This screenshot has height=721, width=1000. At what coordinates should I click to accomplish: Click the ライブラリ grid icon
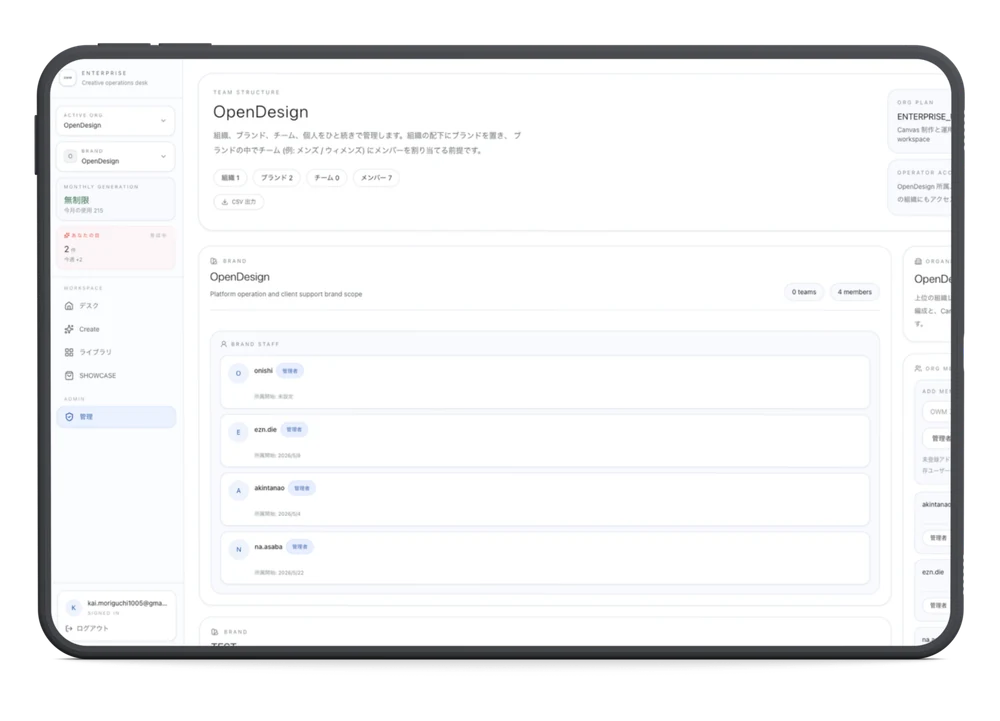click(69, 352)
